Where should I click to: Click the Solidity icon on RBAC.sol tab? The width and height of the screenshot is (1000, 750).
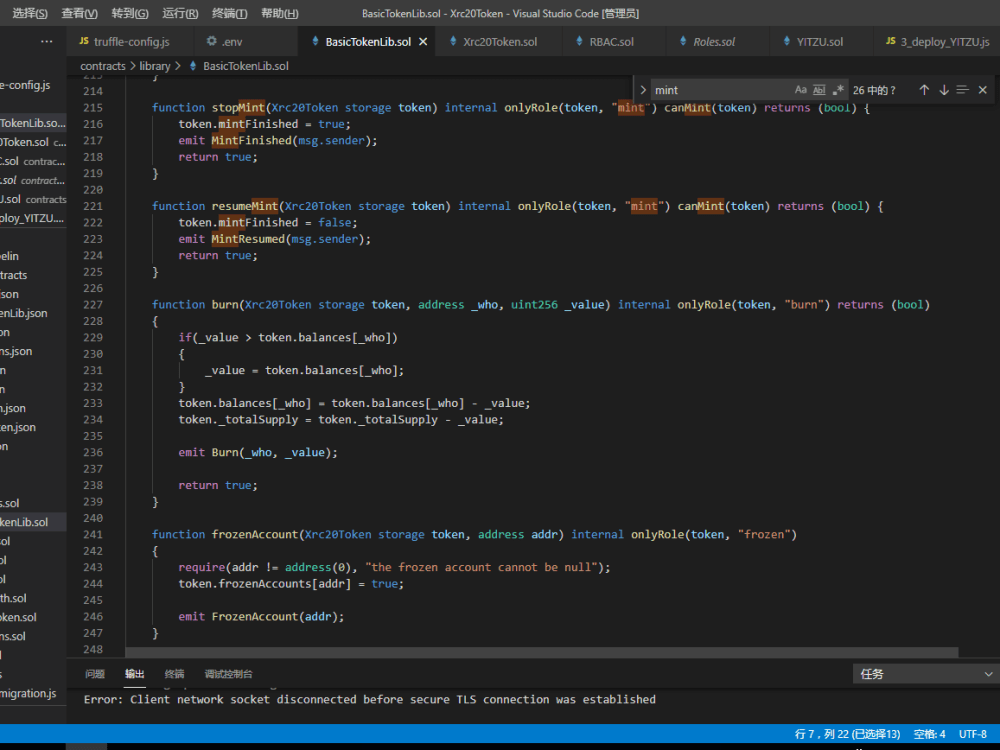(x=579, y=41)
